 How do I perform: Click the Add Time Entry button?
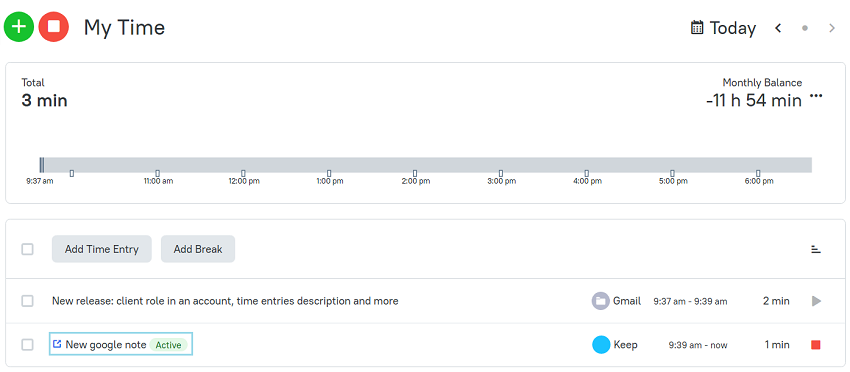[102, 249]
